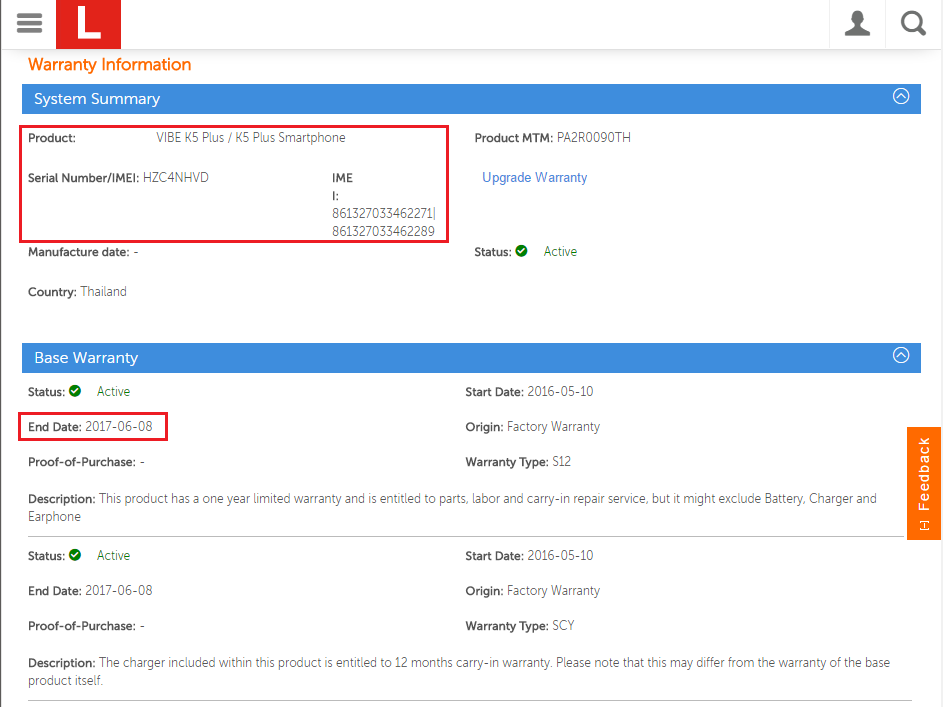Click Proof-of-Purchase label in SCY entry
Image resolution: width=943 pixels, height=707 pixels.
pos(82,626)
